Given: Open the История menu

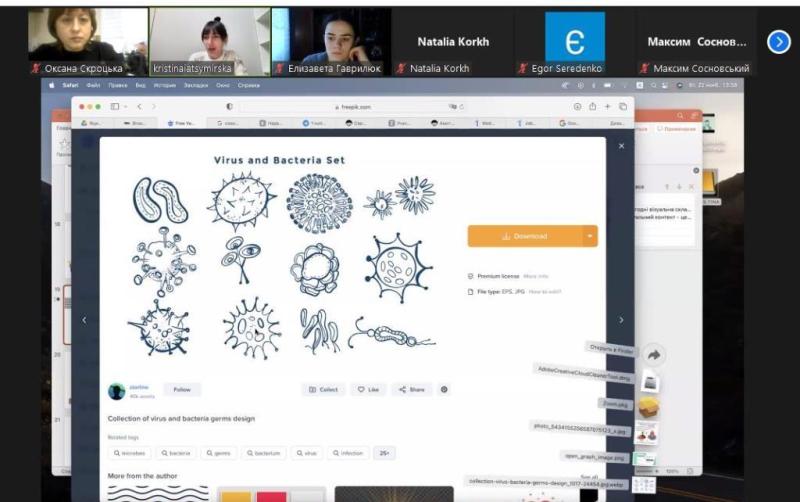Looking at the screenshot, I should tap(164, 85).
